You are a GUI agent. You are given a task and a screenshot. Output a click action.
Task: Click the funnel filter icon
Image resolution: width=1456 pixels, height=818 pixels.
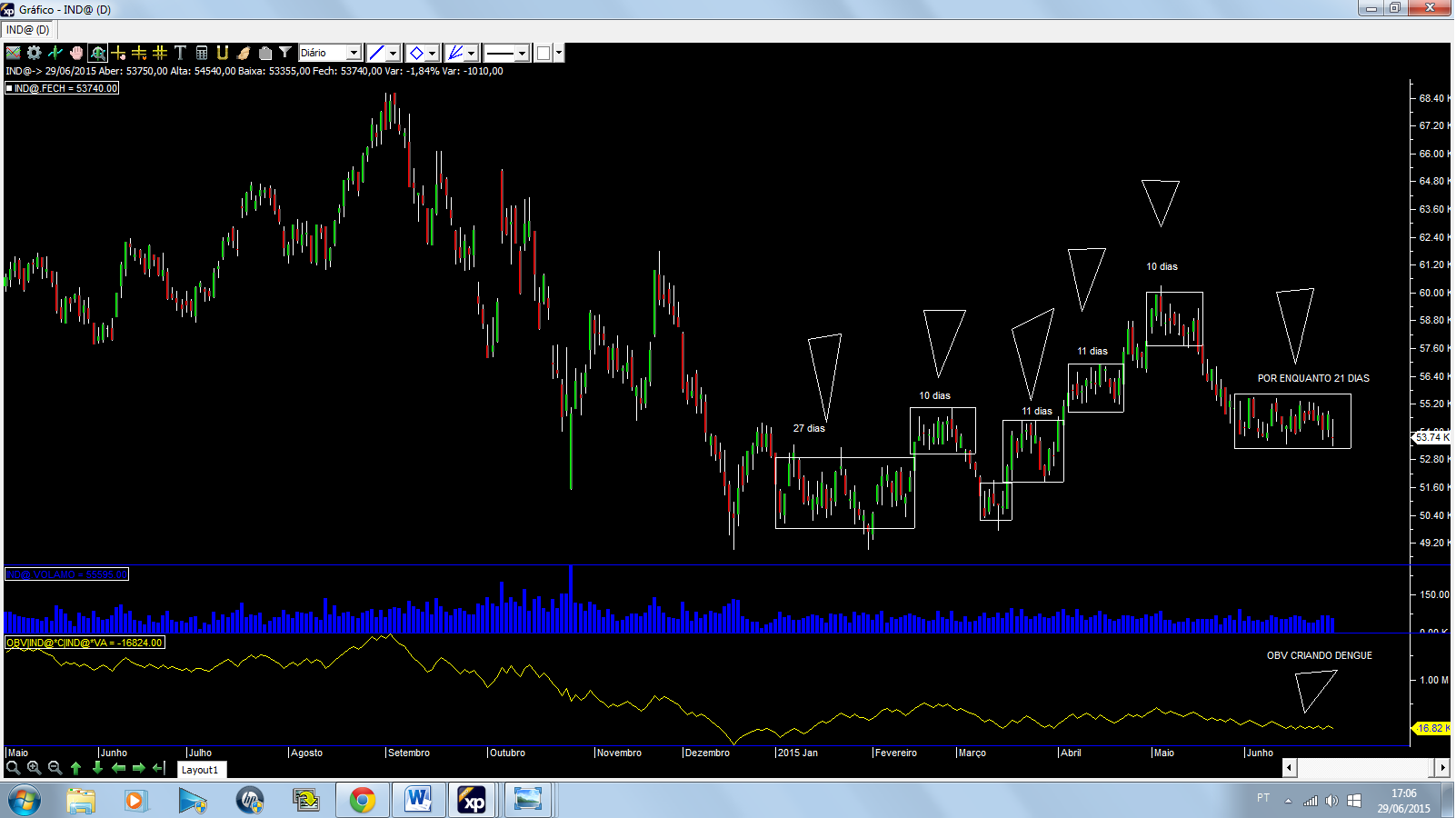coord(285,53)
